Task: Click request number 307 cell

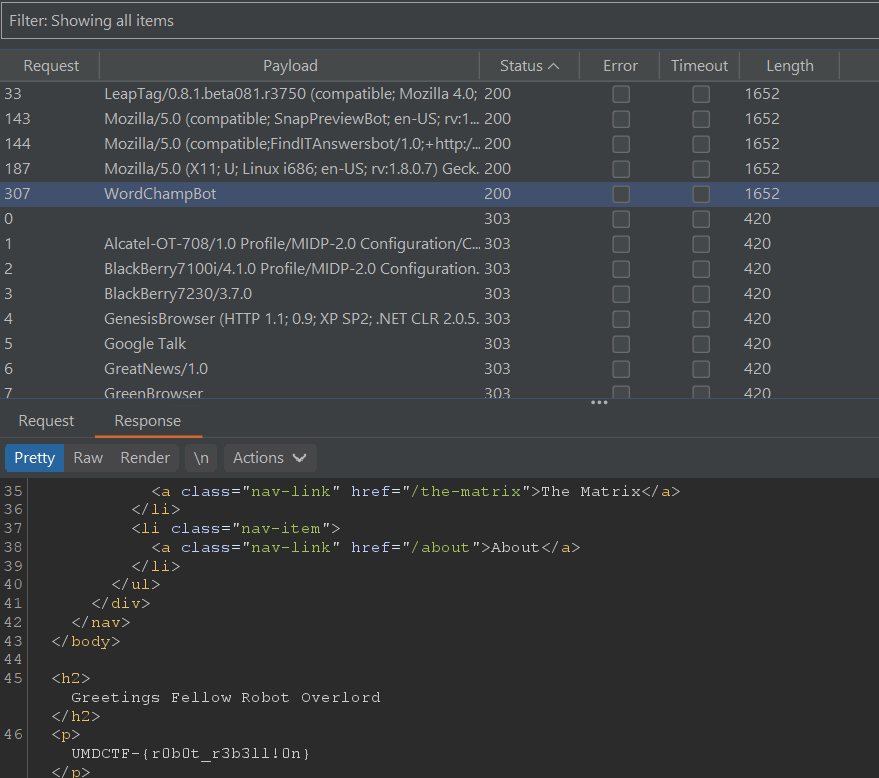Action: click(x=17, y=194)
